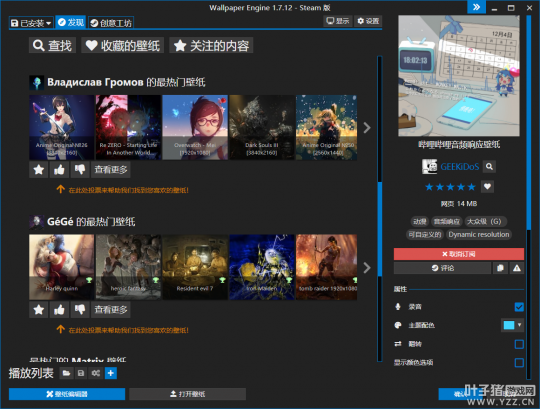The height and width of the screenshot is (409, 540).
Task: Search wallpapers by GEEKiDoS magnifier icon
Action: [489, 167]
